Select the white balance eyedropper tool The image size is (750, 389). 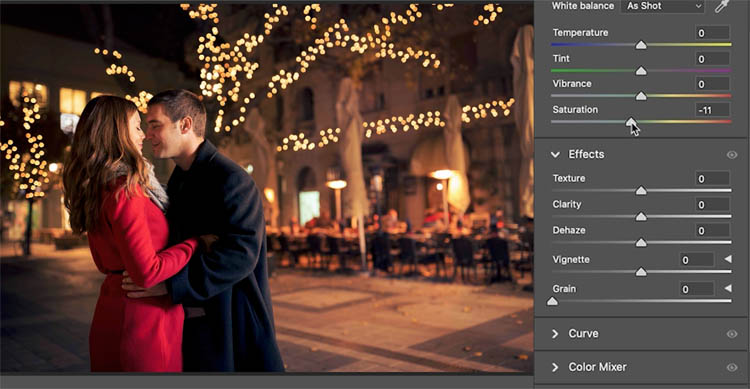click(722, 6)
